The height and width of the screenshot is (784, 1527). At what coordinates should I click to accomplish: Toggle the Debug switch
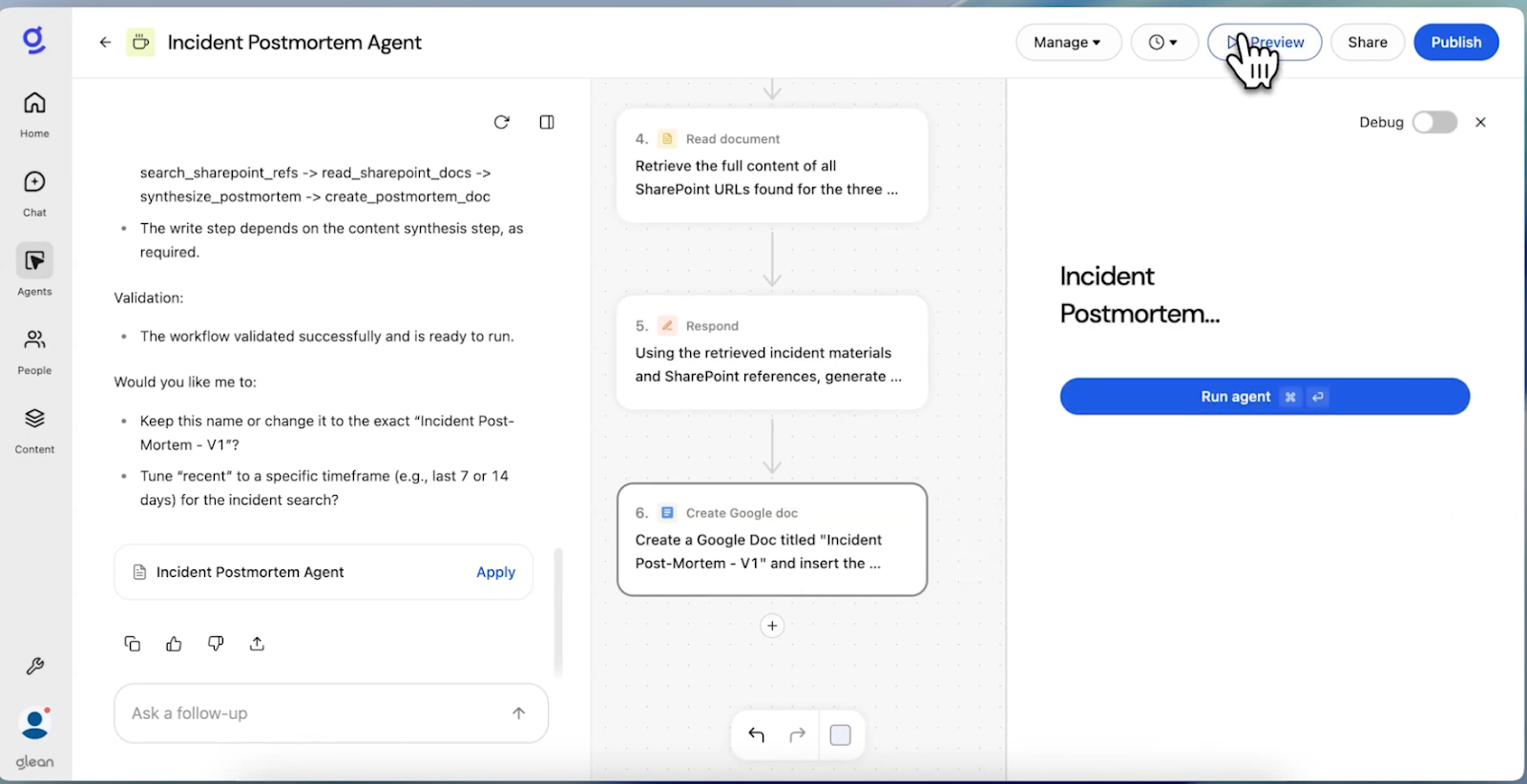tap(1434, 122)
